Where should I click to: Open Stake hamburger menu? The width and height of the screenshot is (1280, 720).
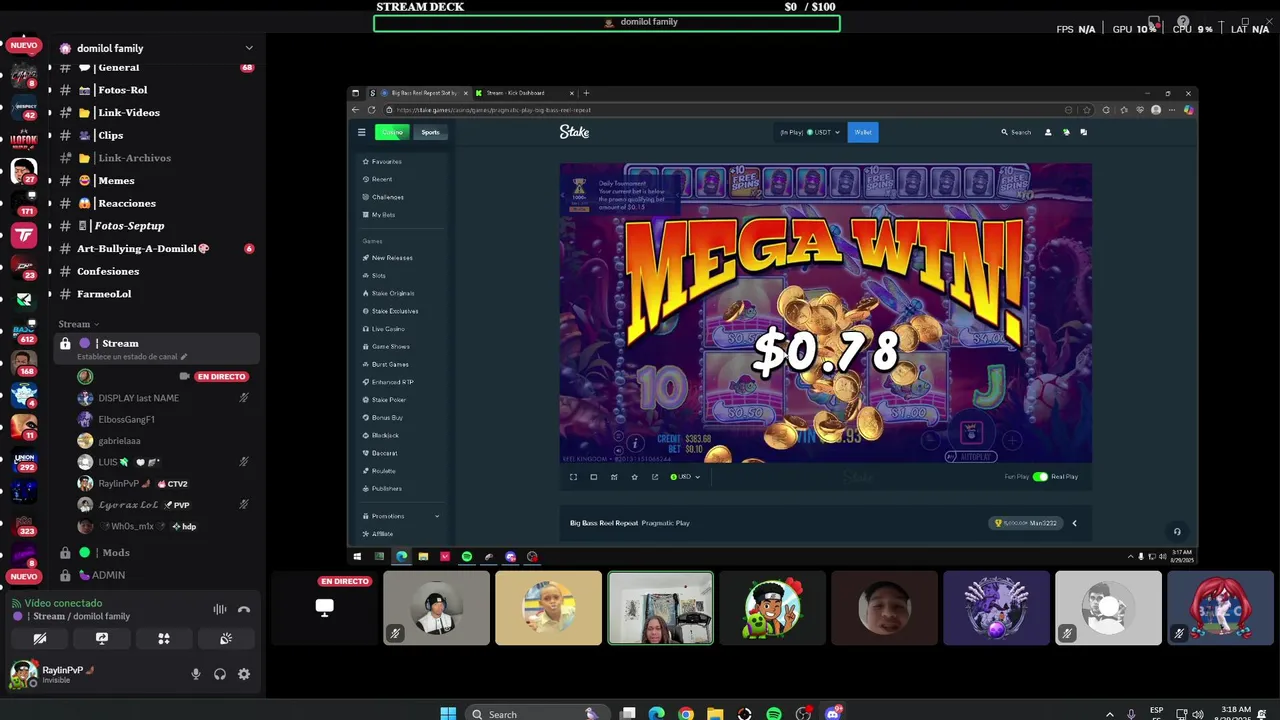pyautogui.click(x=362, y=132)
